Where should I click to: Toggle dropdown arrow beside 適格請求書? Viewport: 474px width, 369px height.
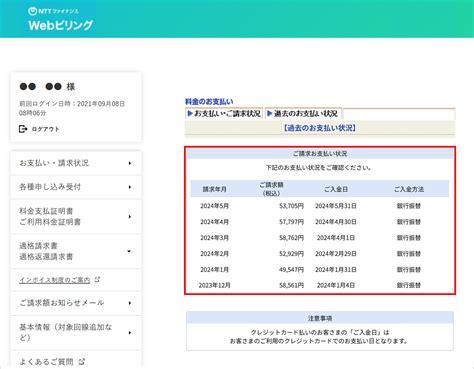coord(129,251)
